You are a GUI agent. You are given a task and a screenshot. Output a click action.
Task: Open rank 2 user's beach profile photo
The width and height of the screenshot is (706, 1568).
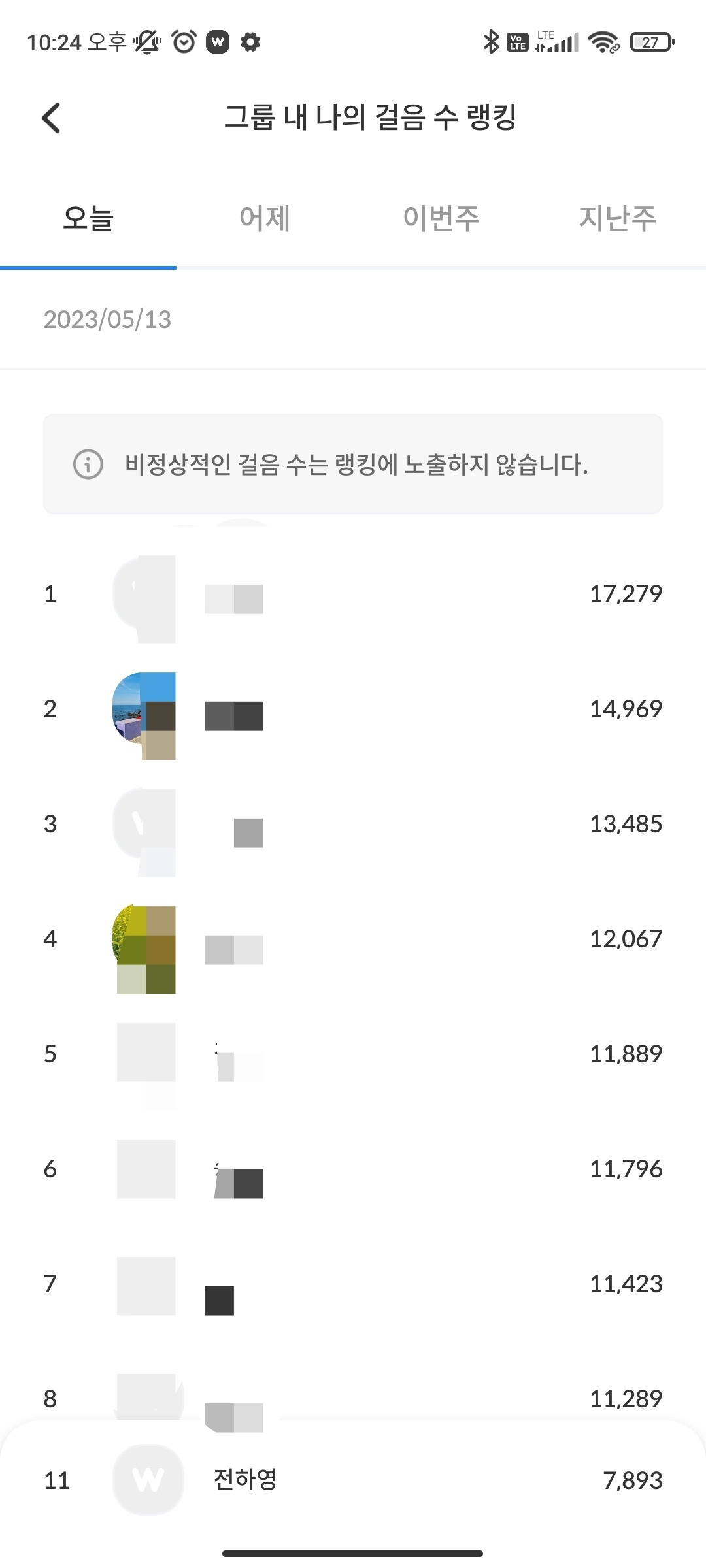[x=144, y=715]
